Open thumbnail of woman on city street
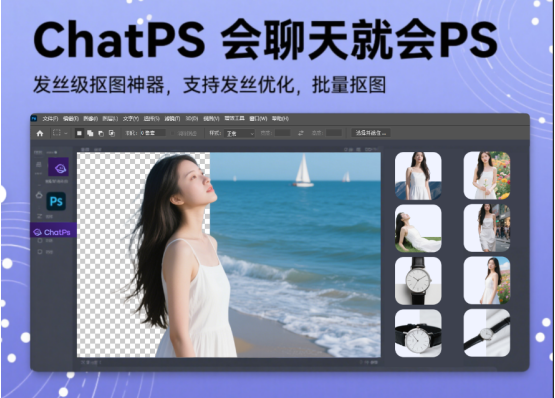The image size is (555, 398). coord(487,228)
